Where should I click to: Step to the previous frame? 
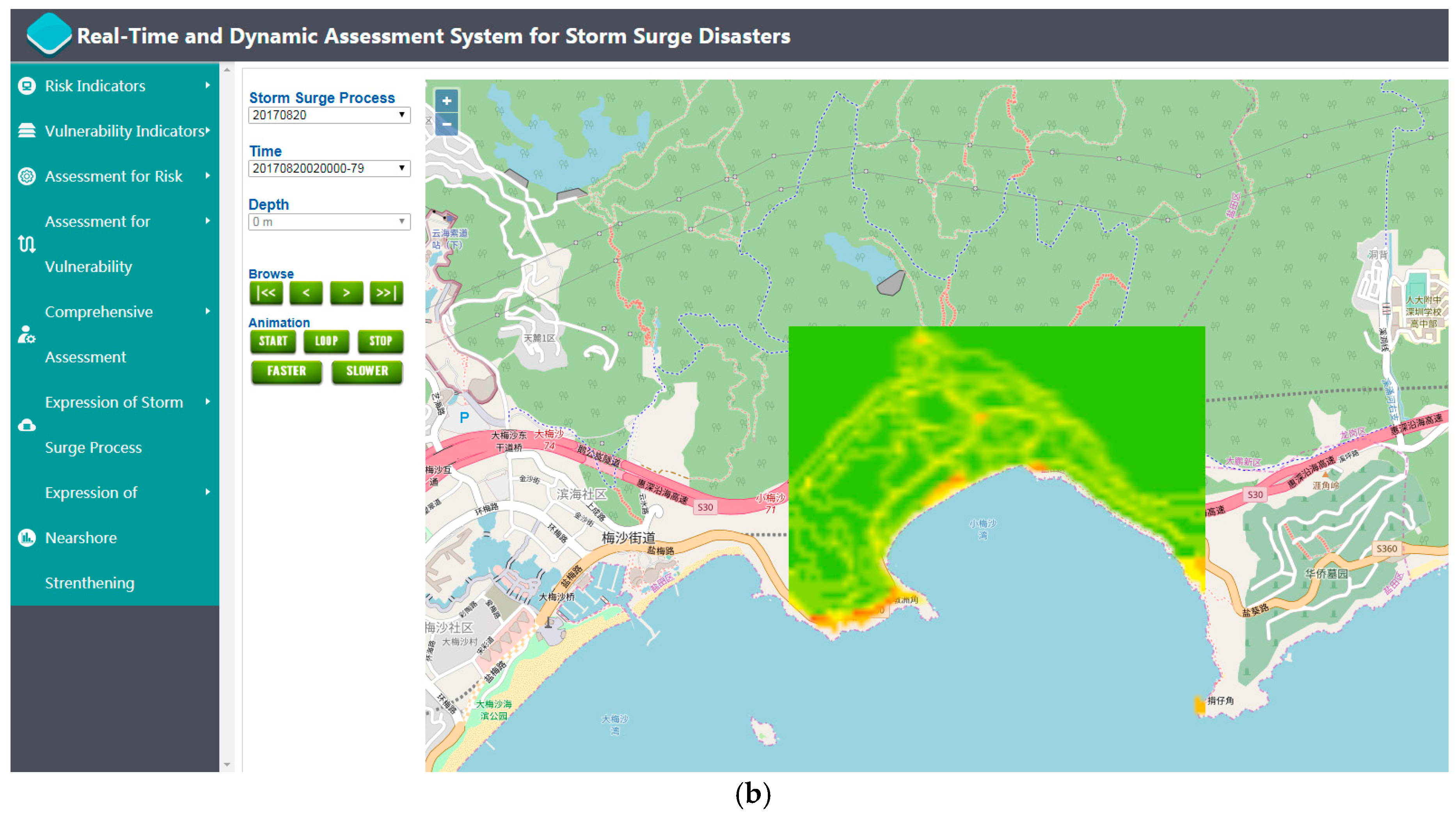pyautogui.click(x=306, y=293)
